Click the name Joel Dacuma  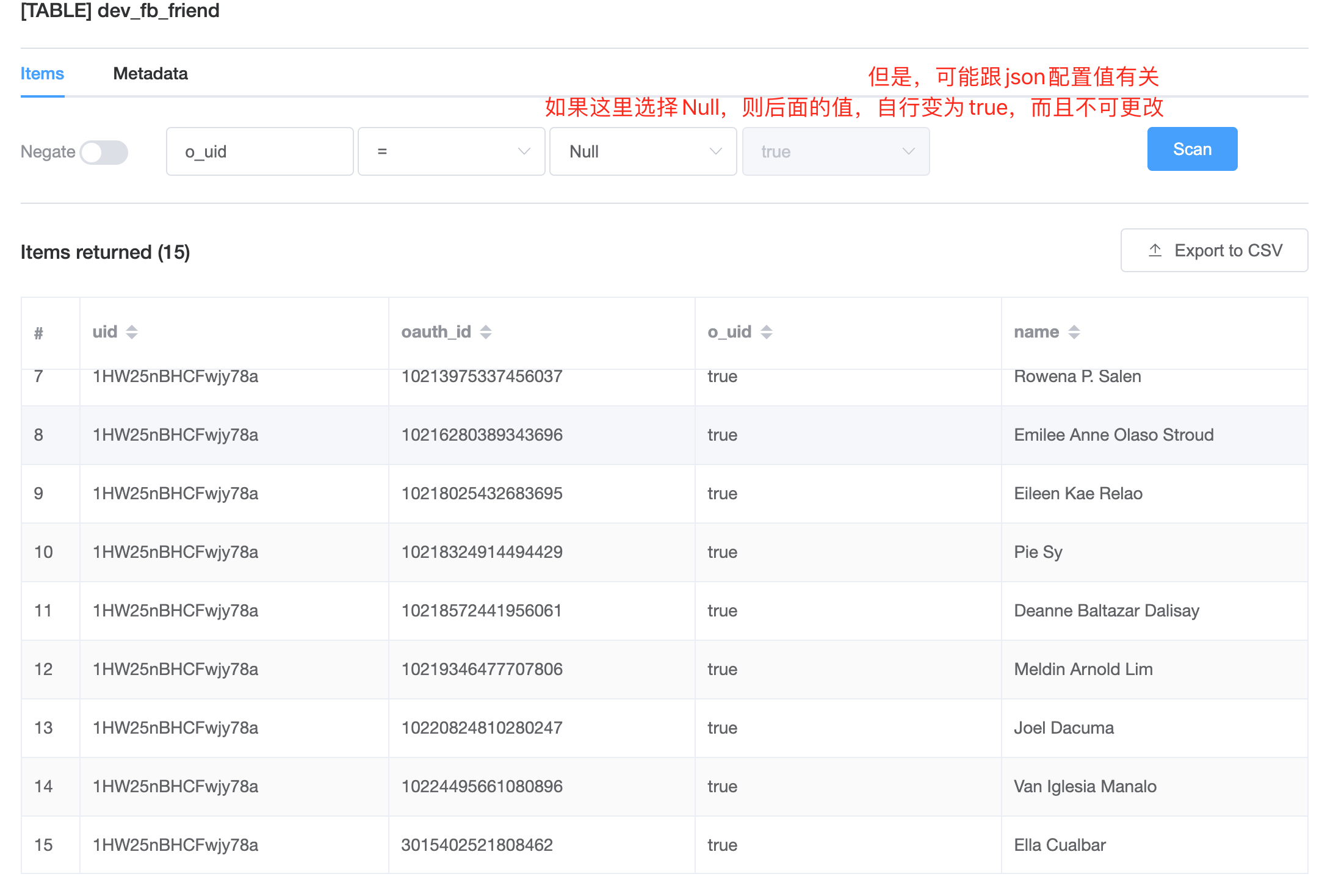[x=1064, y=728]
